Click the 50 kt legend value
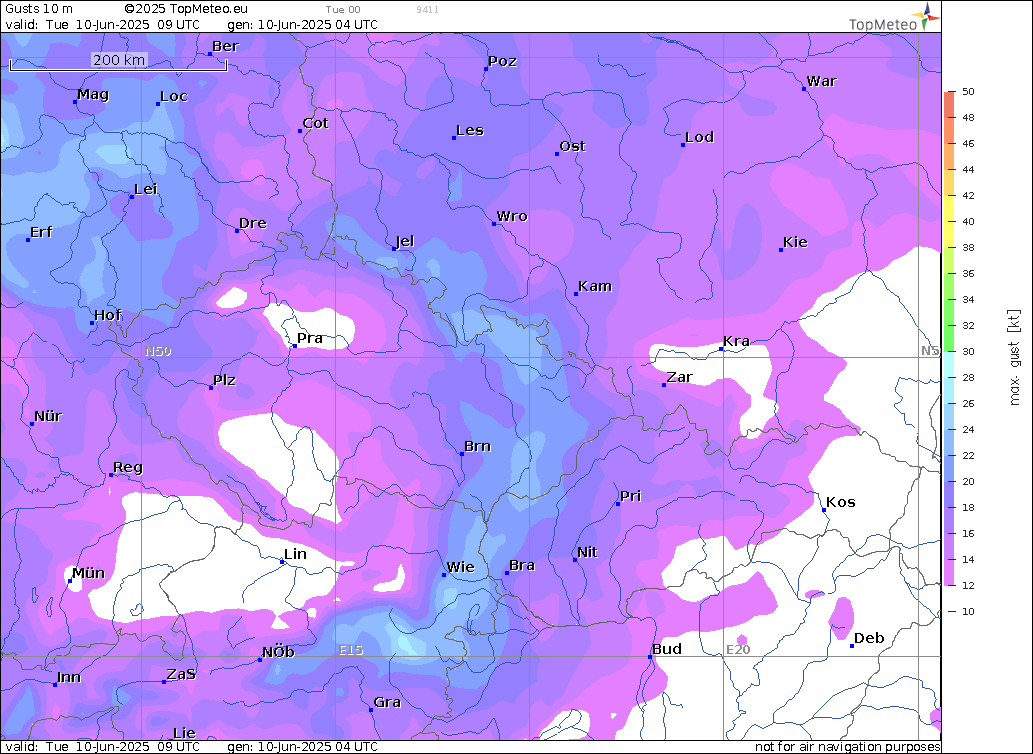 pyautogui.click(x=968, y=92)
